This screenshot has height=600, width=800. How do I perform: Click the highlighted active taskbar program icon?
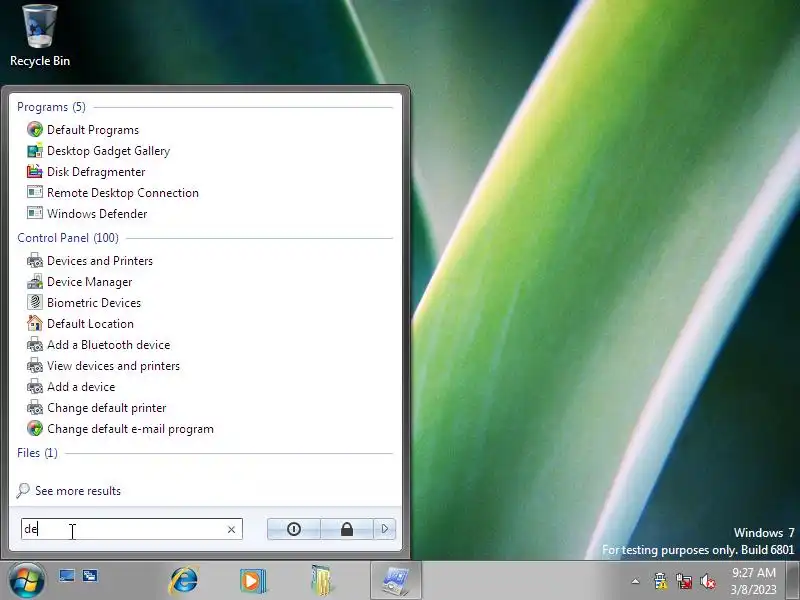click(396, 580)
